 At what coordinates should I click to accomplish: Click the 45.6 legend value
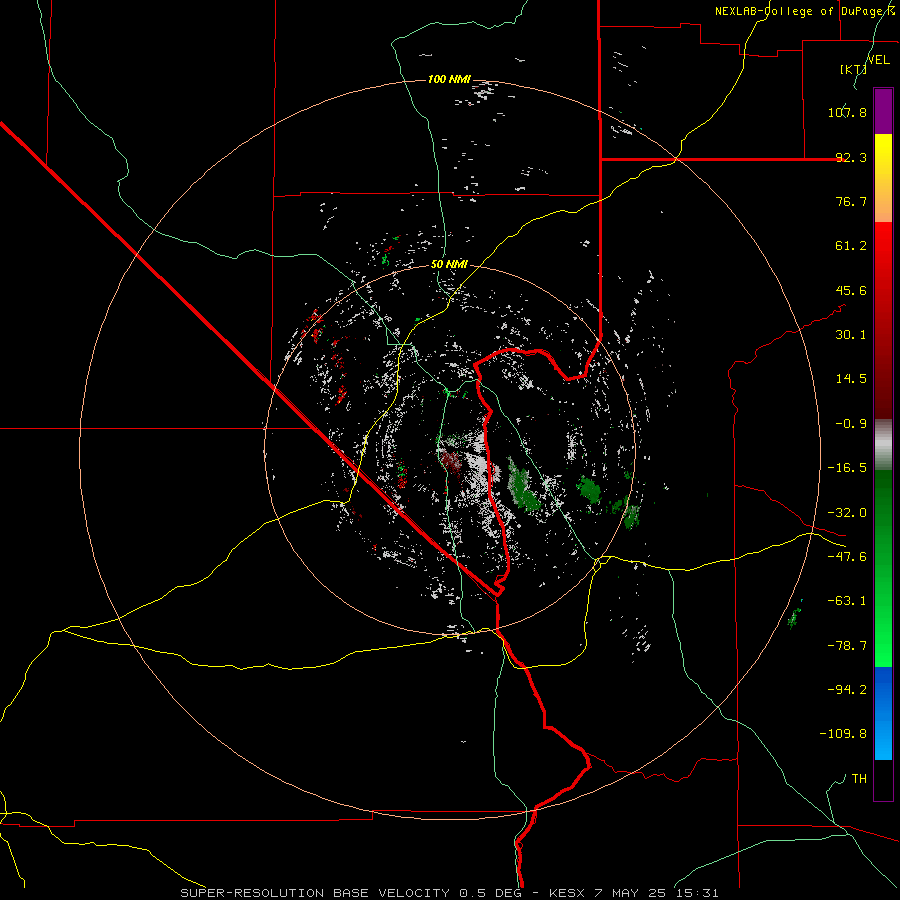pyautogui.click(x=851, y=290)
